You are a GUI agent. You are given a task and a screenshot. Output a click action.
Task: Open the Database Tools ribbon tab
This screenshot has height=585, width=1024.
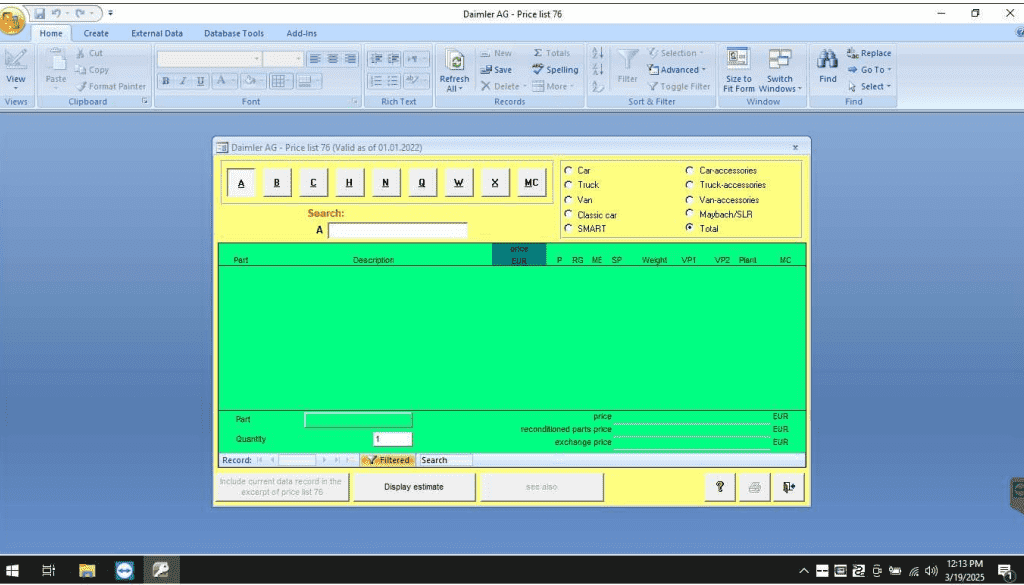pos(234,33)
